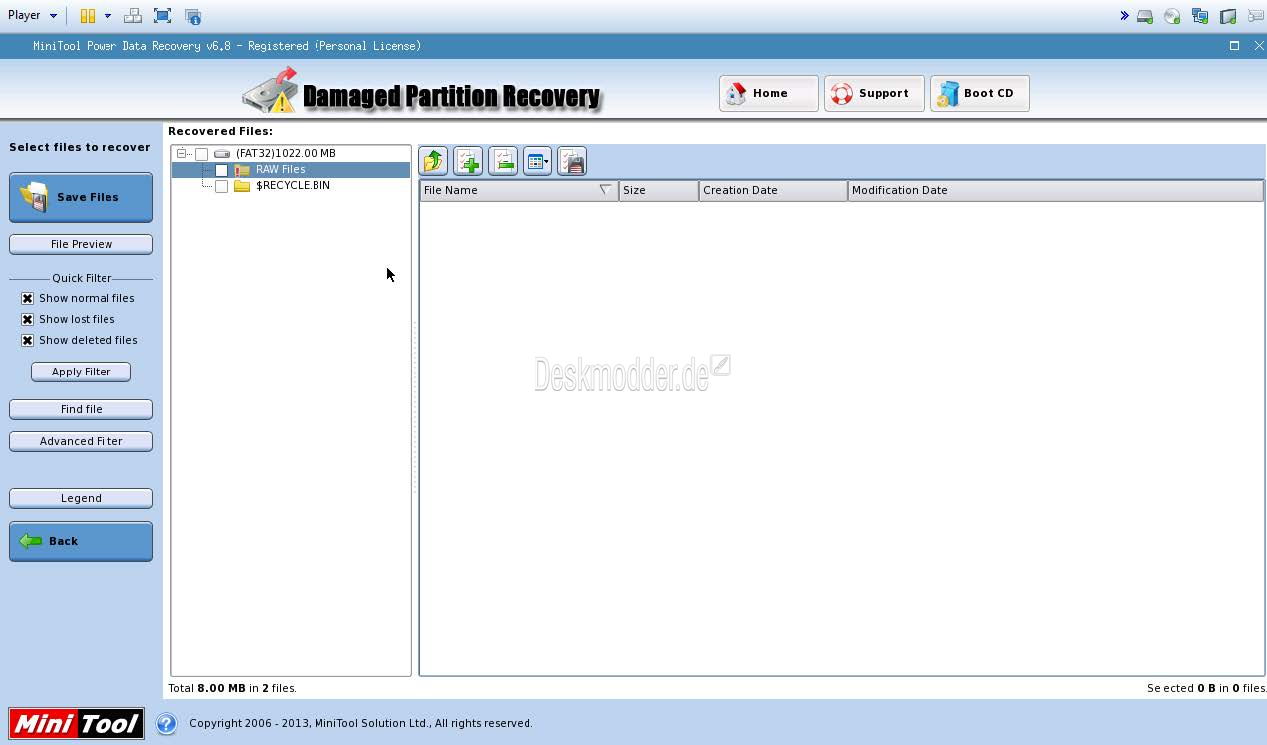
Task: Collapse the (FAT32)1022.00 MB tree node
Action: click(x=182, y=153)
